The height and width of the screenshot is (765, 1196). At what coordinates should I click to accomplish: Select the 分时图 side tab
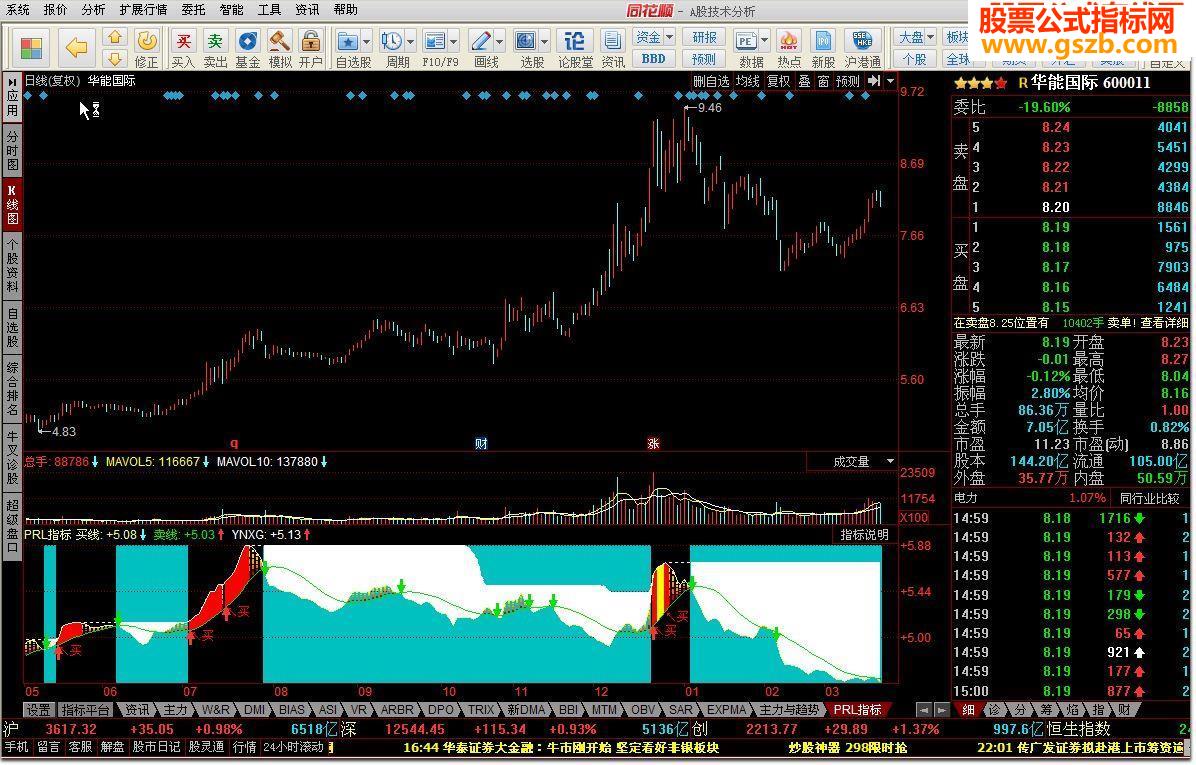tap(12, 149)
